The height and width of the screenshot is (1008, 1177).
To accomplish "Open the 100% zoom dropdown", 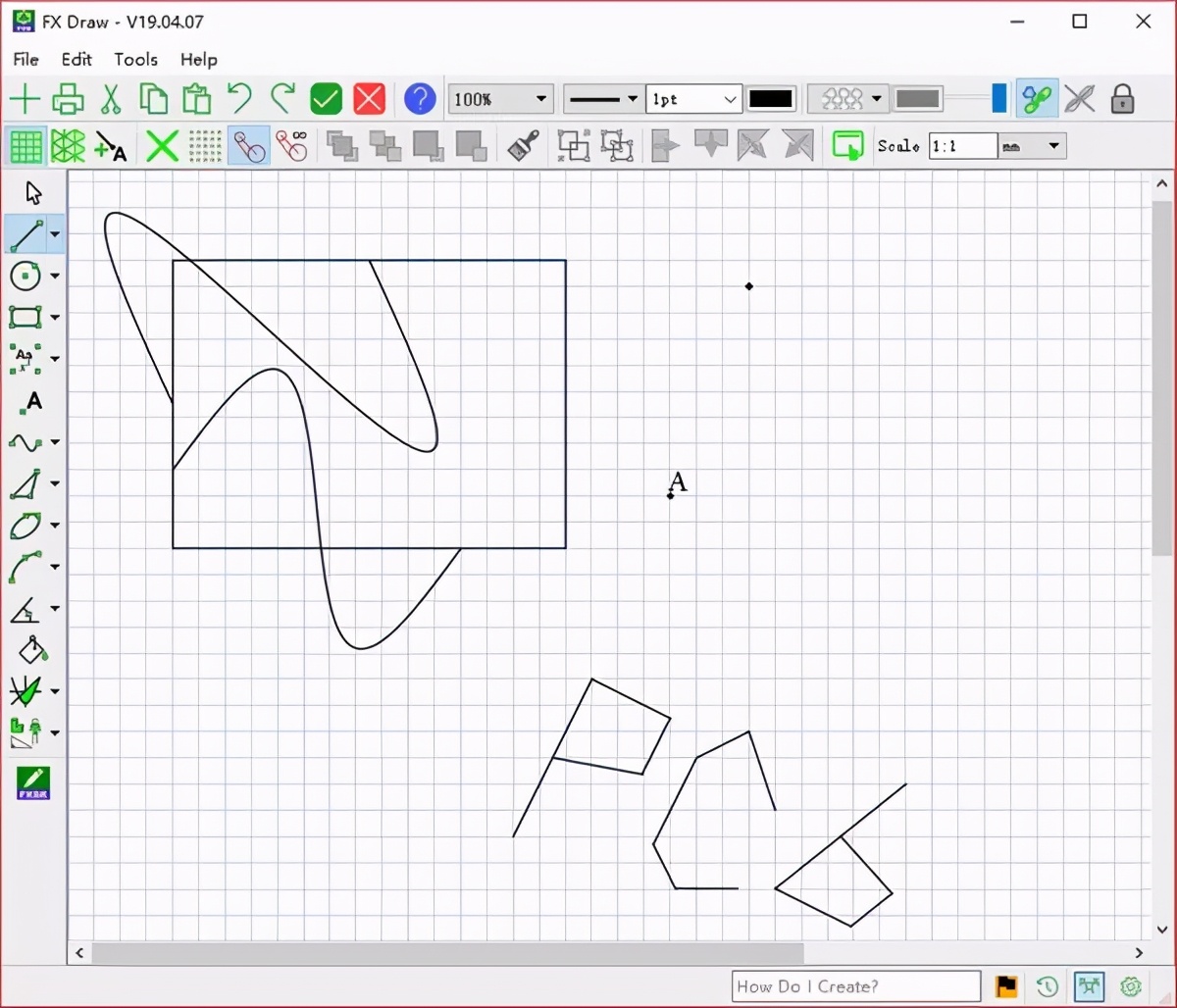I will coord(540,99).
